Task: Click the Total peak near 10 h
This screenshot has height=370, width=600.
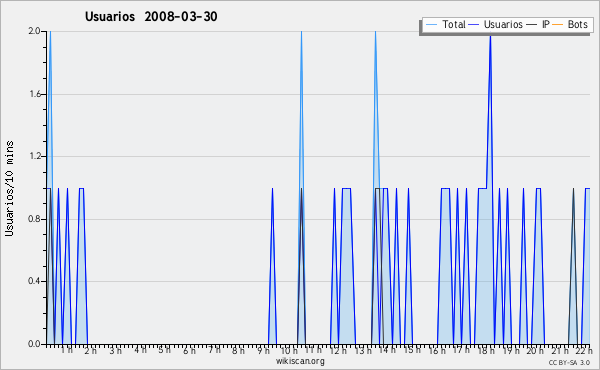Action: pos(302,32)
